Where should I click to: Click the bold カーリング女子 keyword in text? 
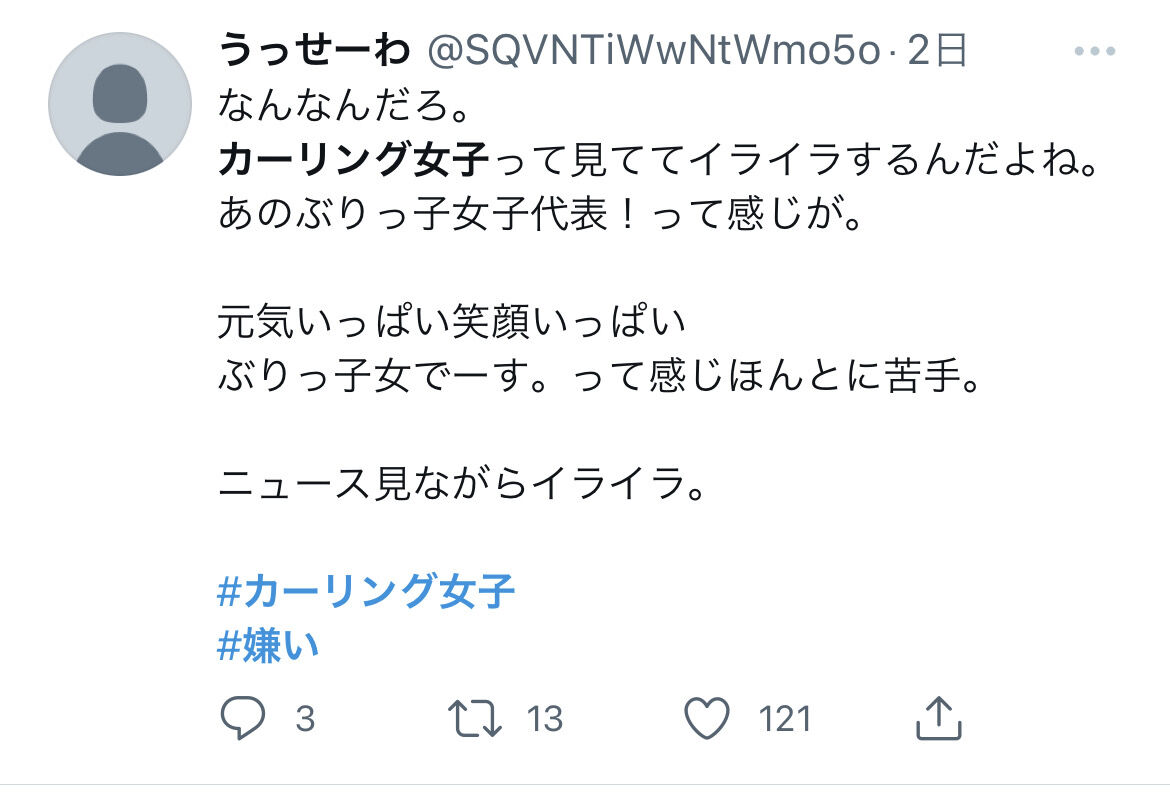coord(354,160)
